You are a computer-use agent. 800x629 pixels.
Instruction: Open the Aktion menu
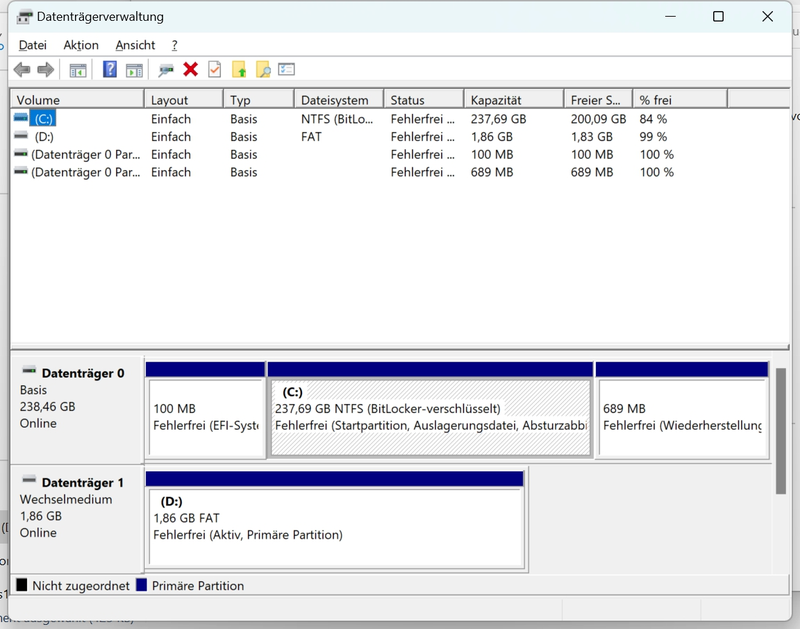pyautogui.click(x=81, y=45)
